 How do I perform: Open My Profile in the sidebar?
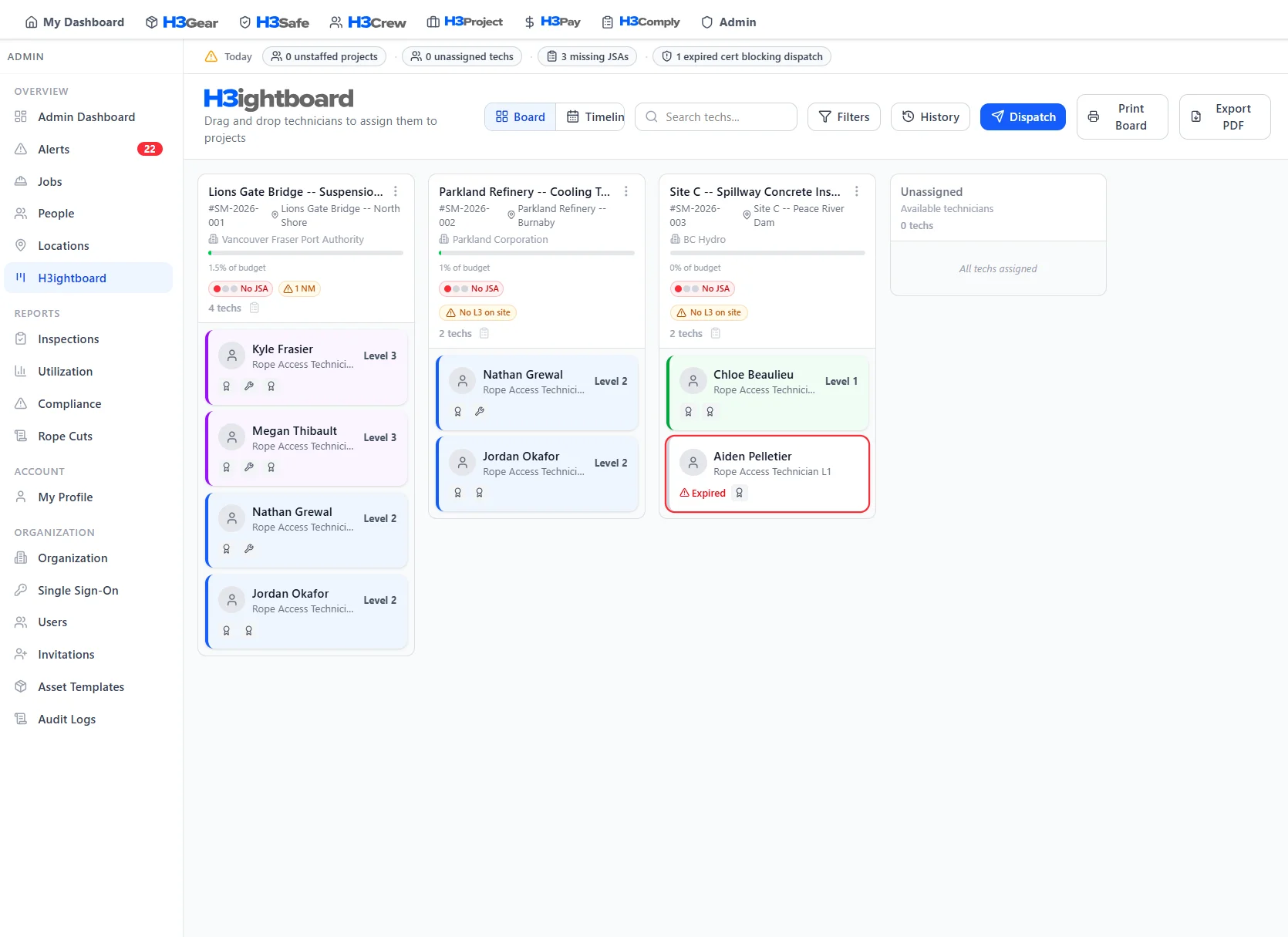click(89, 497)
